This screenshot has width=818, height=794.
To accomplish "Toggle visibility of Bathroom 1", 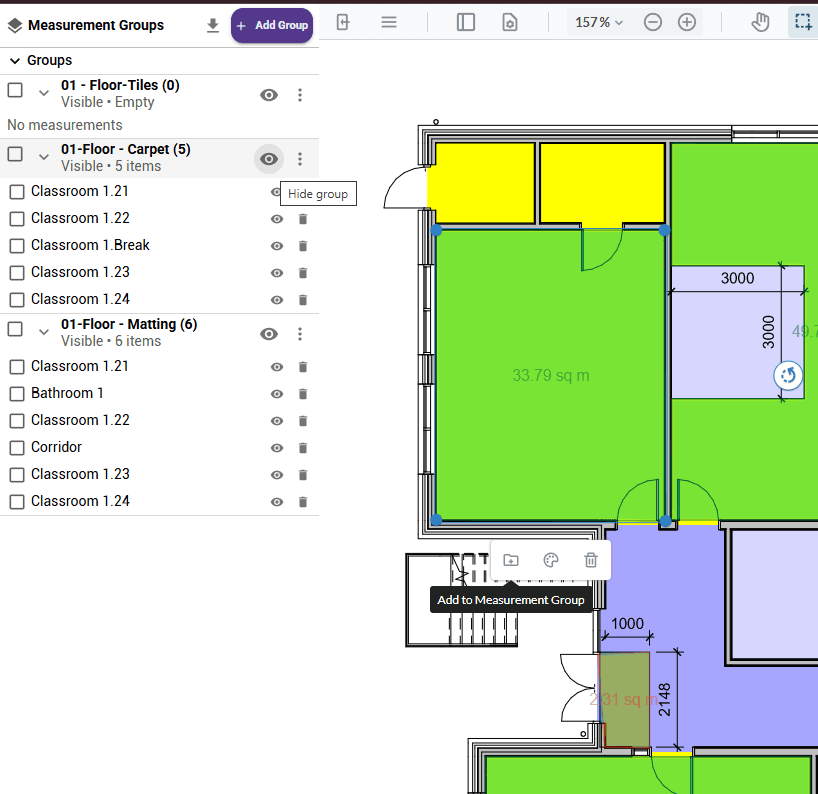I will (x=277, y=394).
